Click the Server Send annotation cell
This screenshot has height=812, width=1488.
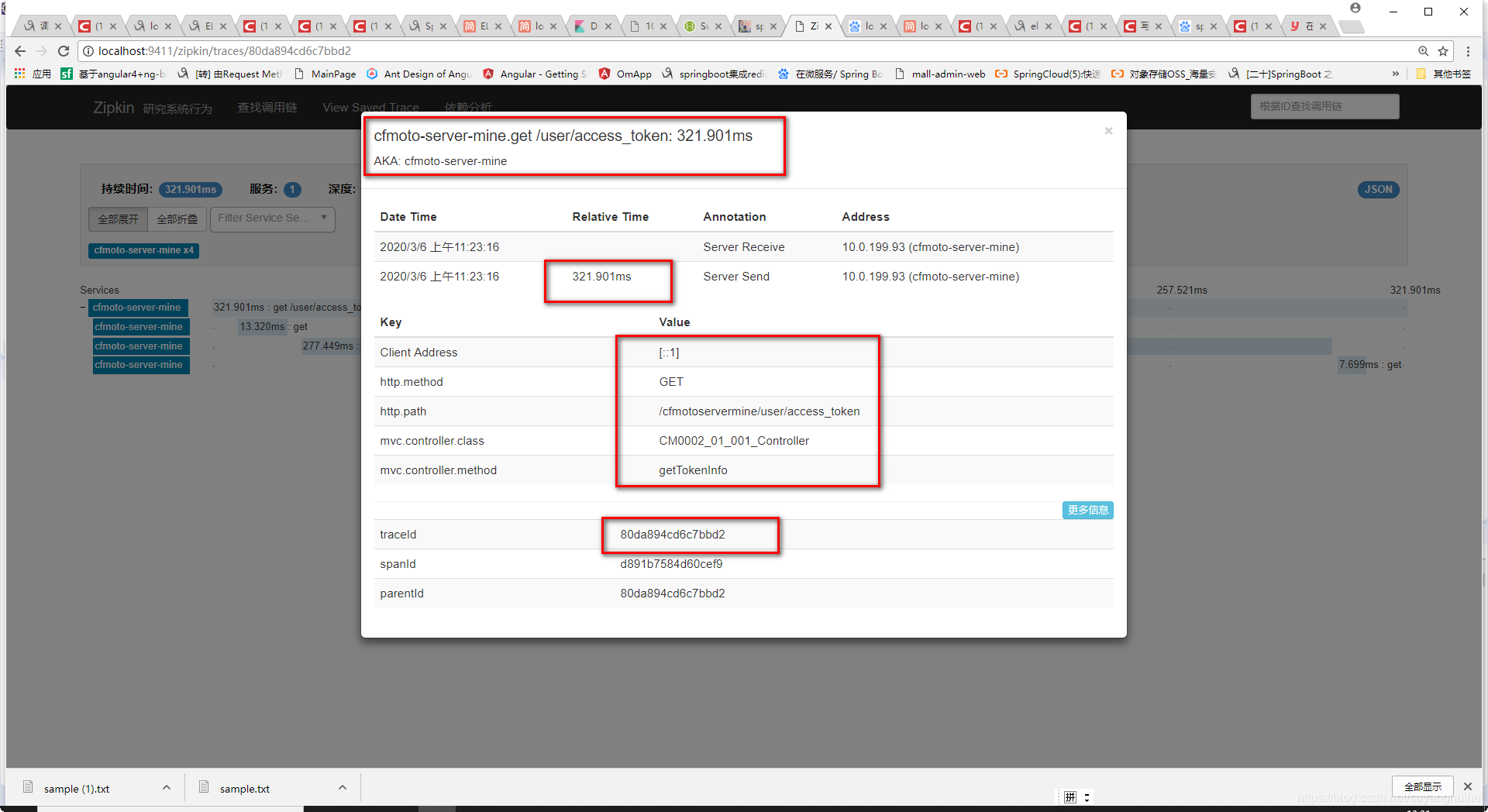[x=736, y=277]
